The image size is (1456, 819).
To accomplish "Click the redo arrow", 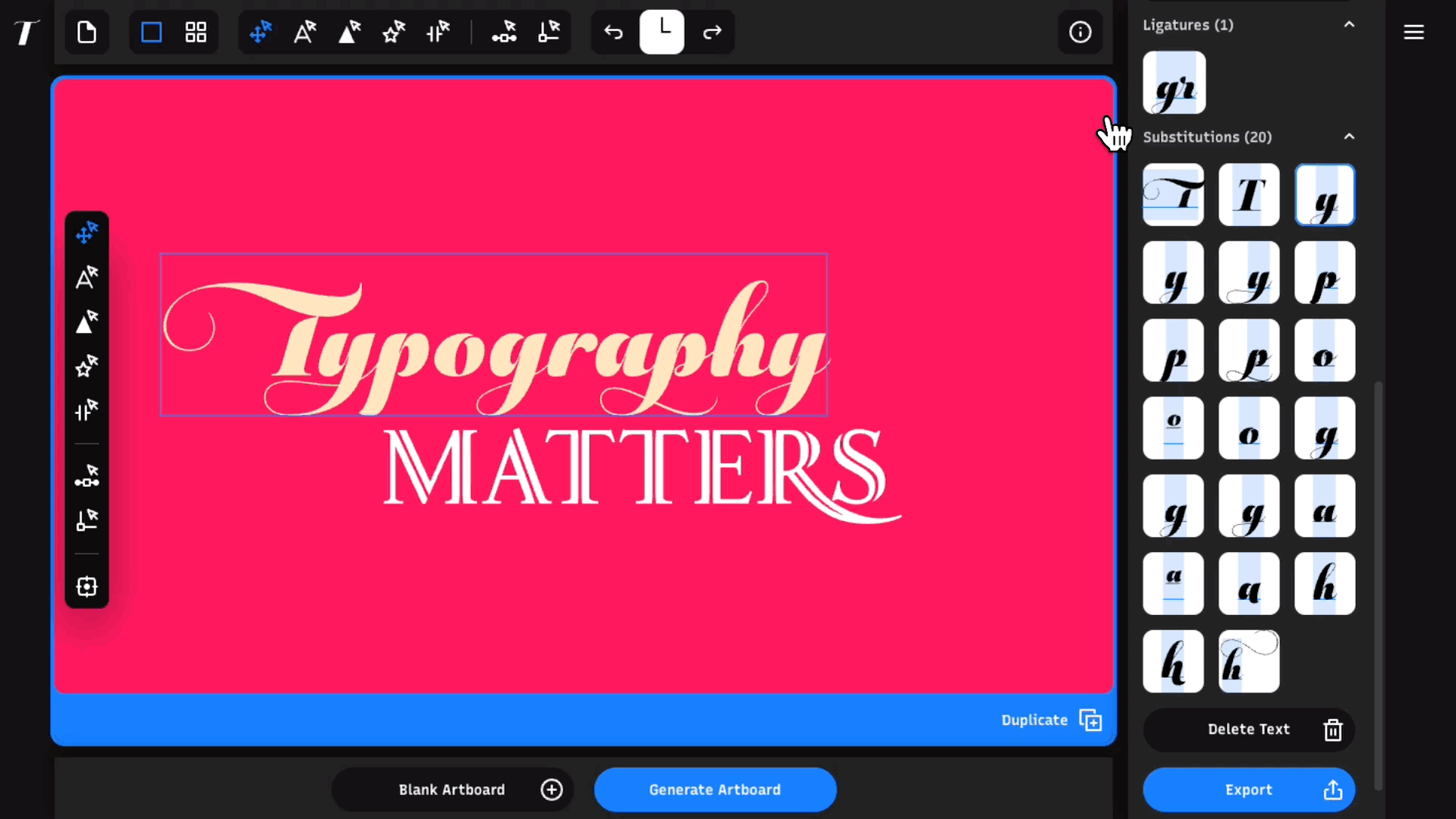I will coord(712,32).
